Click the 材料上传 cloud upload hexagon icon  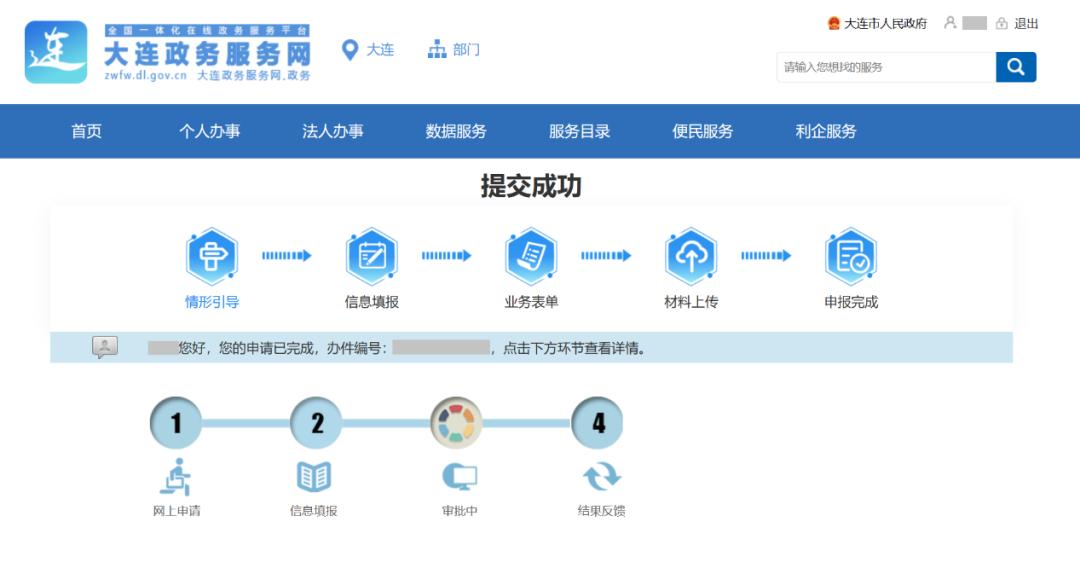691,256
